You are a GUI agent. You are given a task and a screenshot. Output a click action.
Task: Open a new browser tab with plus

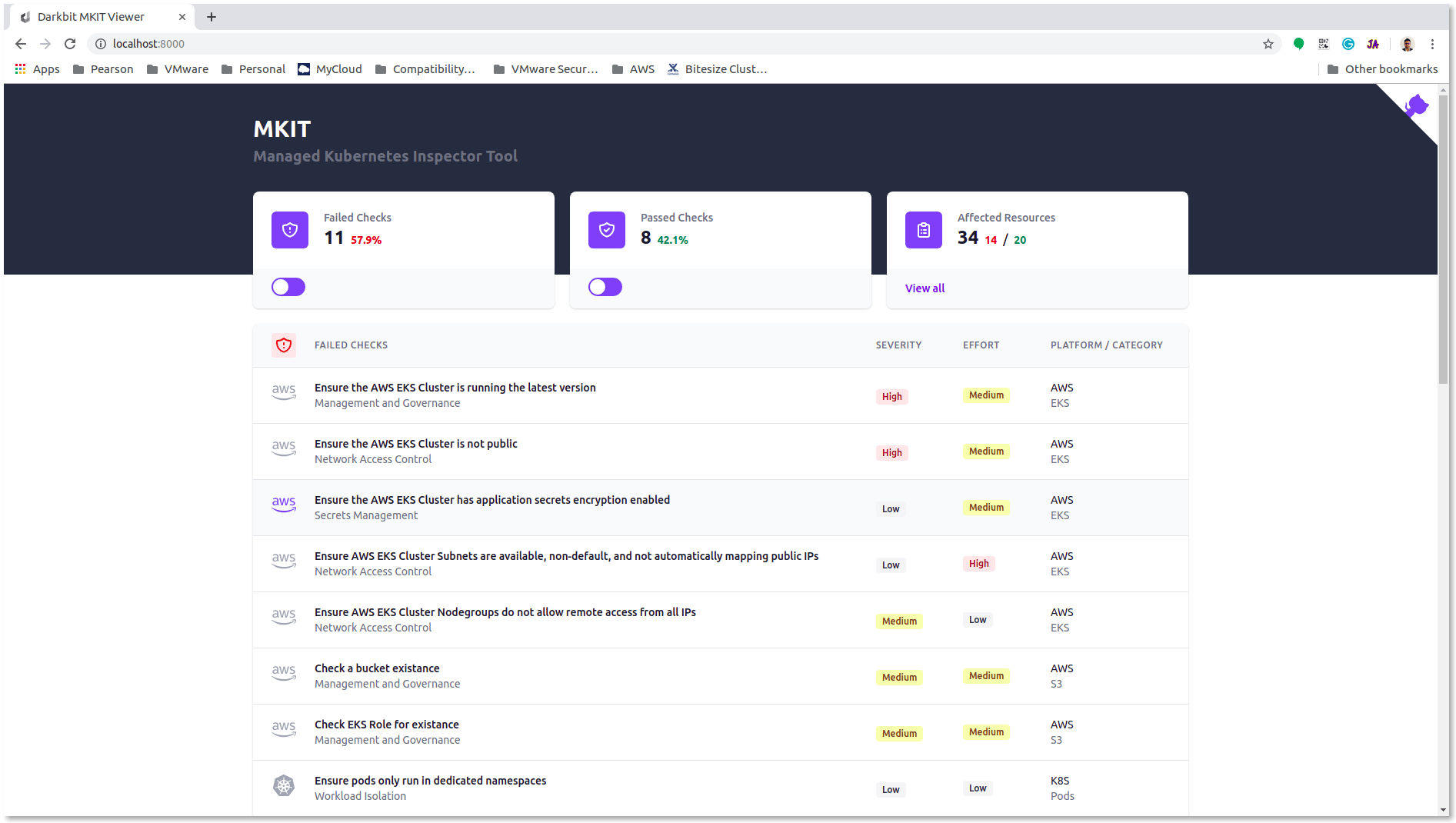(x=212, y=17)
